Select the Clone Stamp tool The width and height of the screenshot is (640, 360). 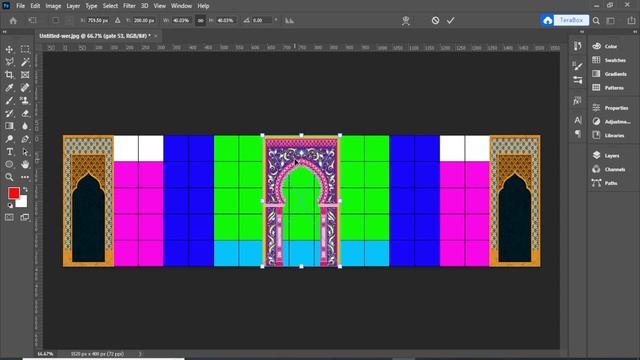tap(25, 100)
